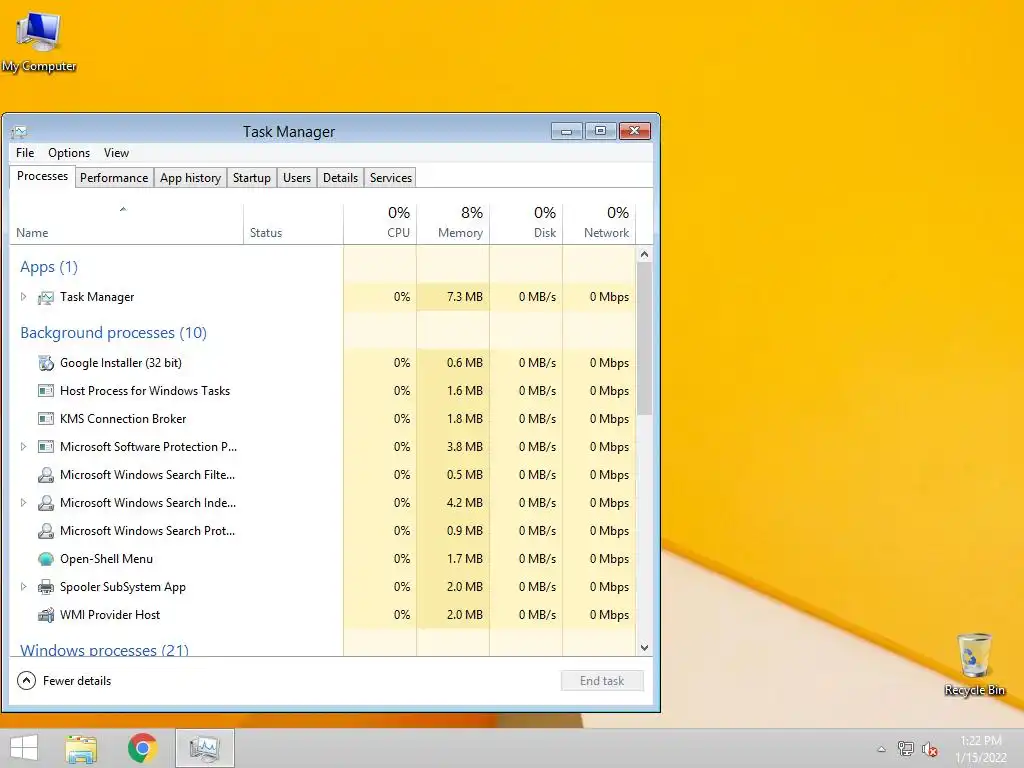This screenshot has height=768, width=1024.
Task: Click the Windows Search Filter host icon
Action: (46, 475)
